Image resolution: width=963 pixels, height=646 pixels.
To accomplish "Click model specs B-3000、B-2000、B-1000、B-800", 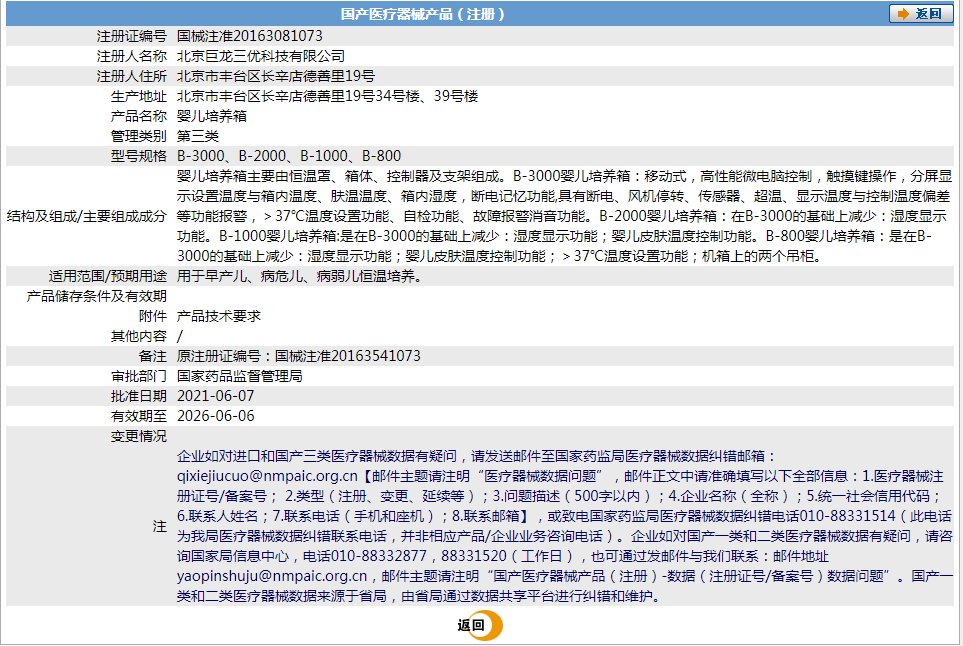I will 289,156.
